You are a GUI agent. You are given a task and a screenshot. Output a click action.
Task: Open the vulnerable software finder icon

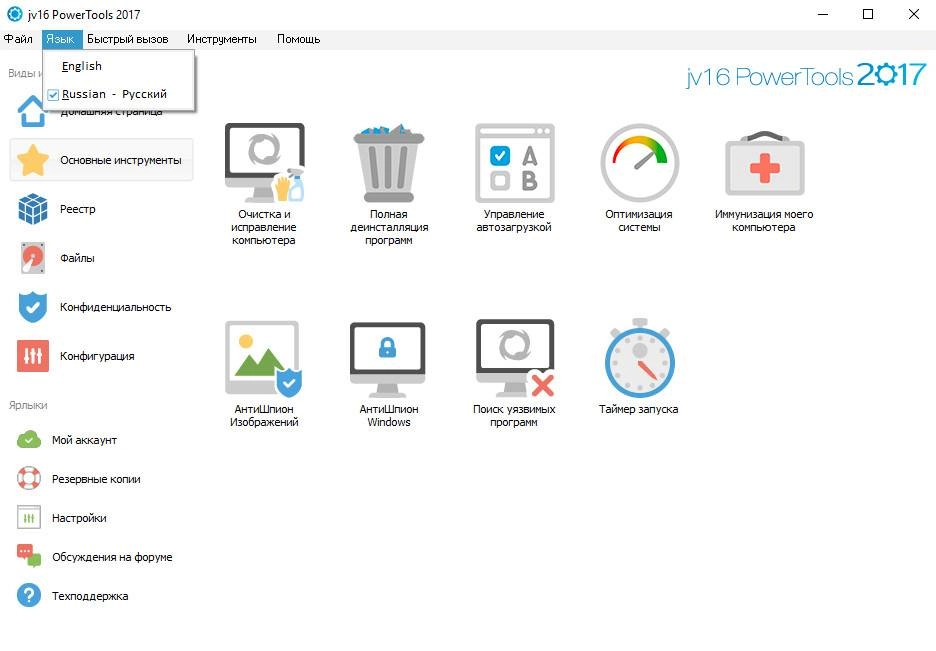[515, 358]
